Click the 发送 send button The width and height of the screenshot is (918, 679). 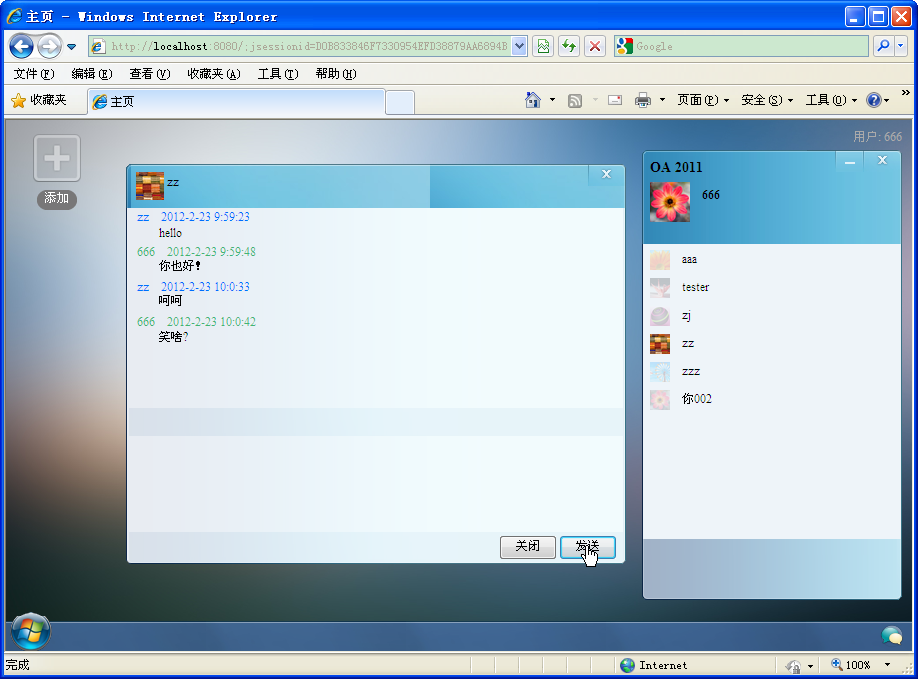tap(587, 547)
